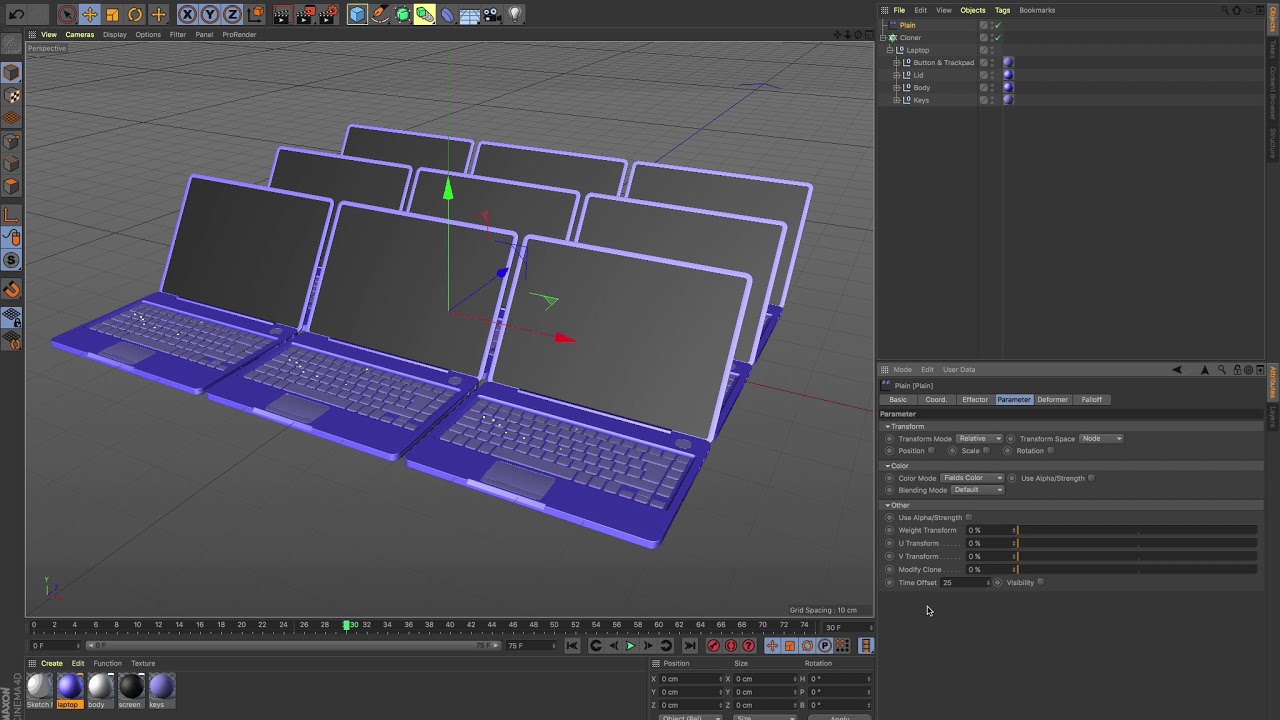Viewport: 1280px width, 720px height.
Task: Open viewport Display menu
Action: 114,34
